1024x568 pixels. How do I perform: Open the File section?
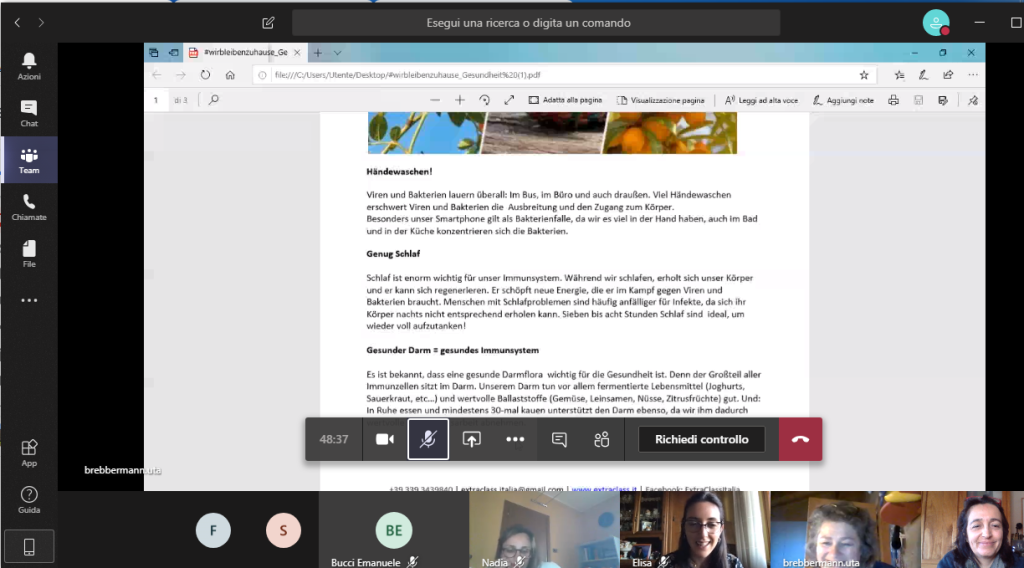(29, 254)
